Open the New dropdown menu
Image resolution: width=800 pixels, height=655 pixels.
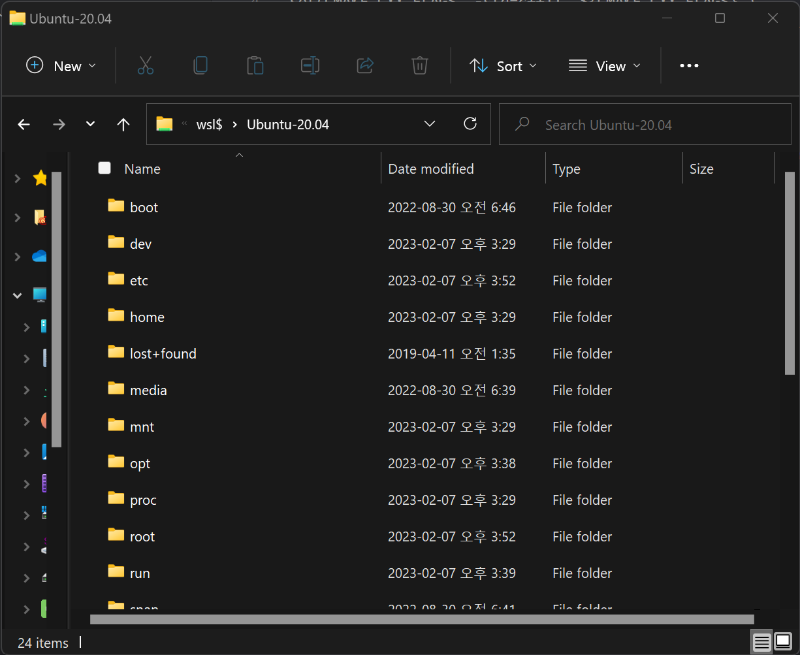(61, 66)
